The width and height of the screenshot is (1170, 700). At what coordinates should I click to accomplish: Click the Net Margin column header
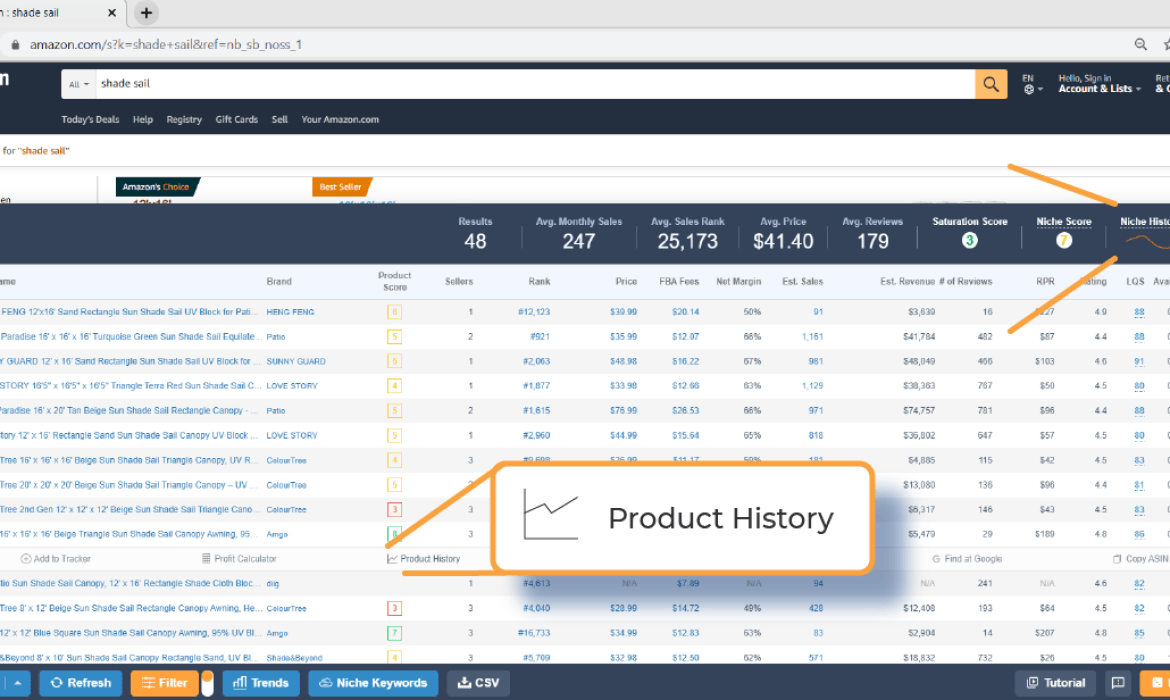pyautogui.click(x=739, y=281)
